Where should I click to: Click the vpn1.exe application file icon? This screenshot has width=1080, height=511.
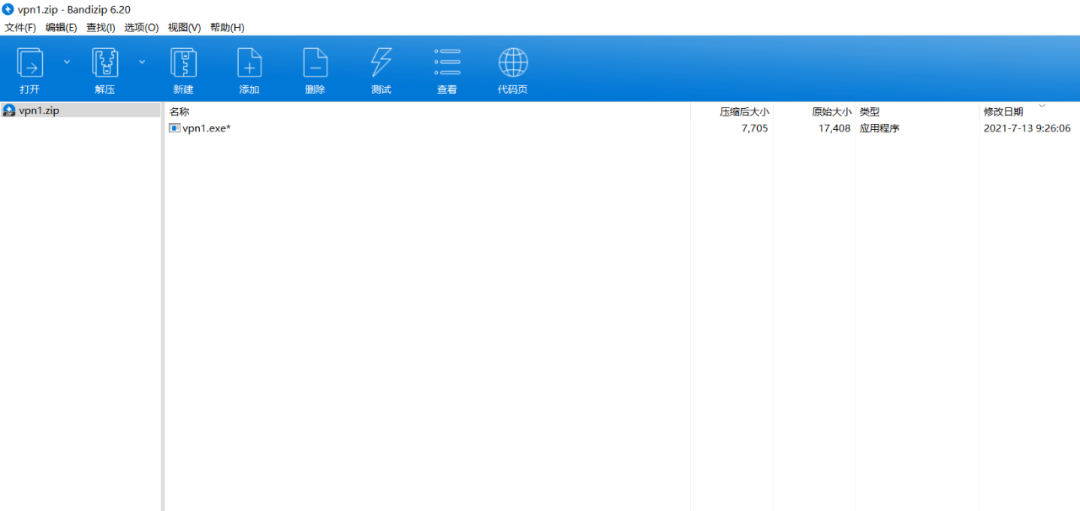tap(175, 128)
